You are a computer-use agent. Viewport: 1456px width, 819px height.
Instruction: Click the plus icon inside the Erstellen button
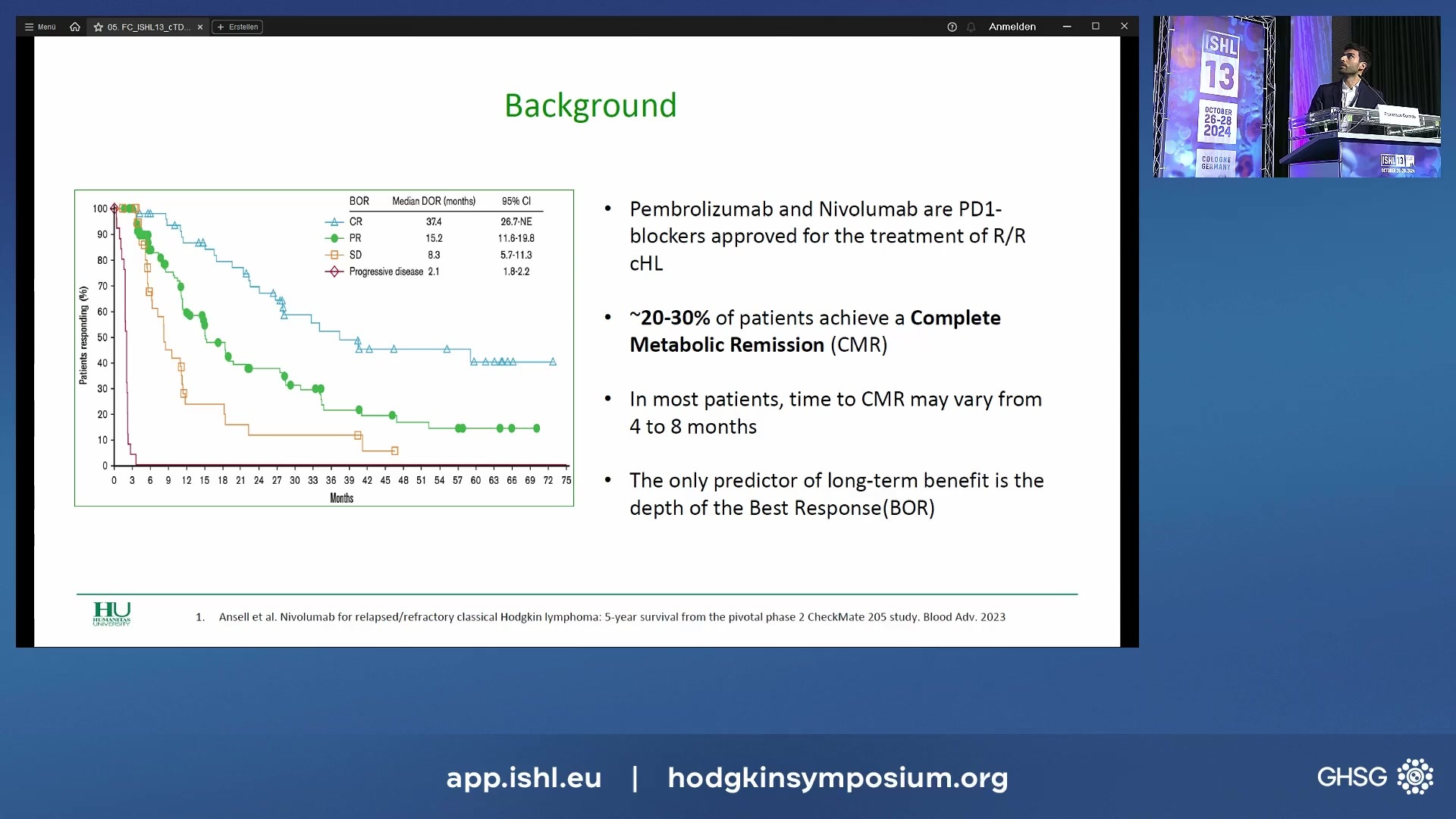(219, 27)
